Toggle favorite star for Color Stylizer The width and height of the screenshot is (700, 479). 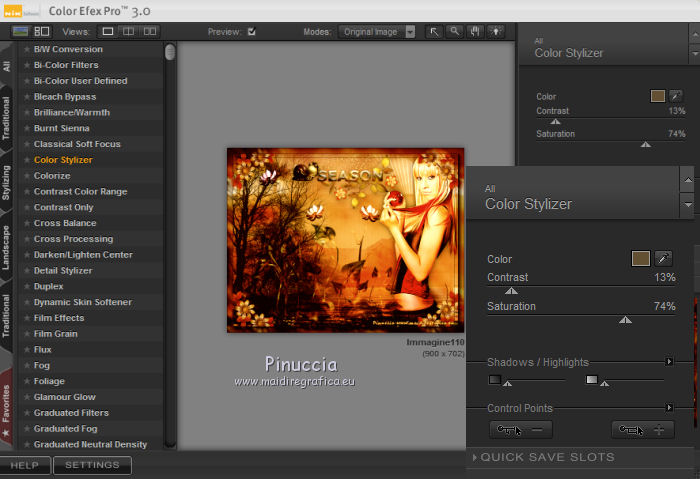27,160
